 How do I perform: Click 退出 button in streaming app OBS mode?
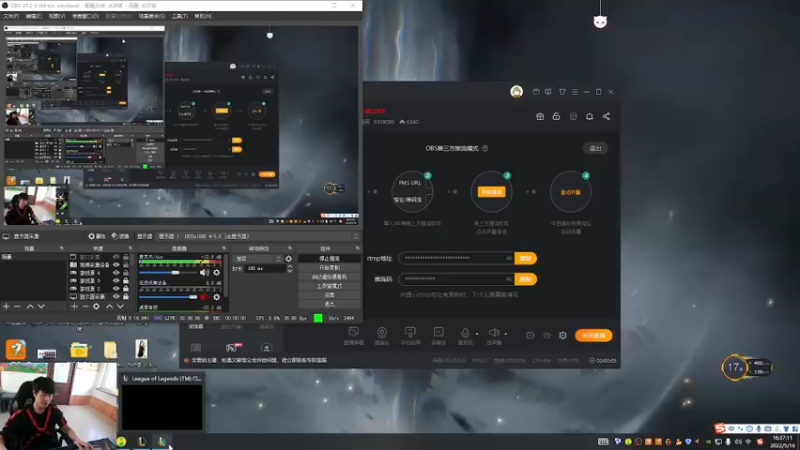click(595, 148)
